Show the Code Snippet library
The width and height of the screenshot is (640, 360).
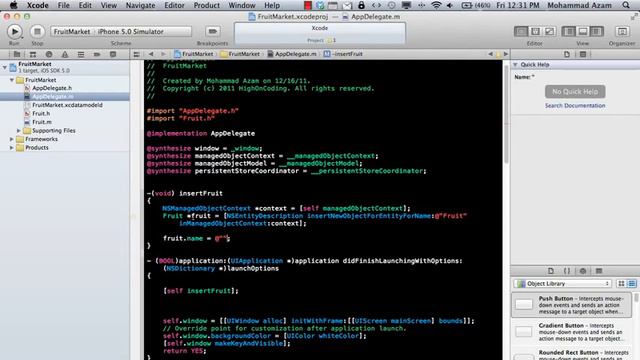coord(567,271)
